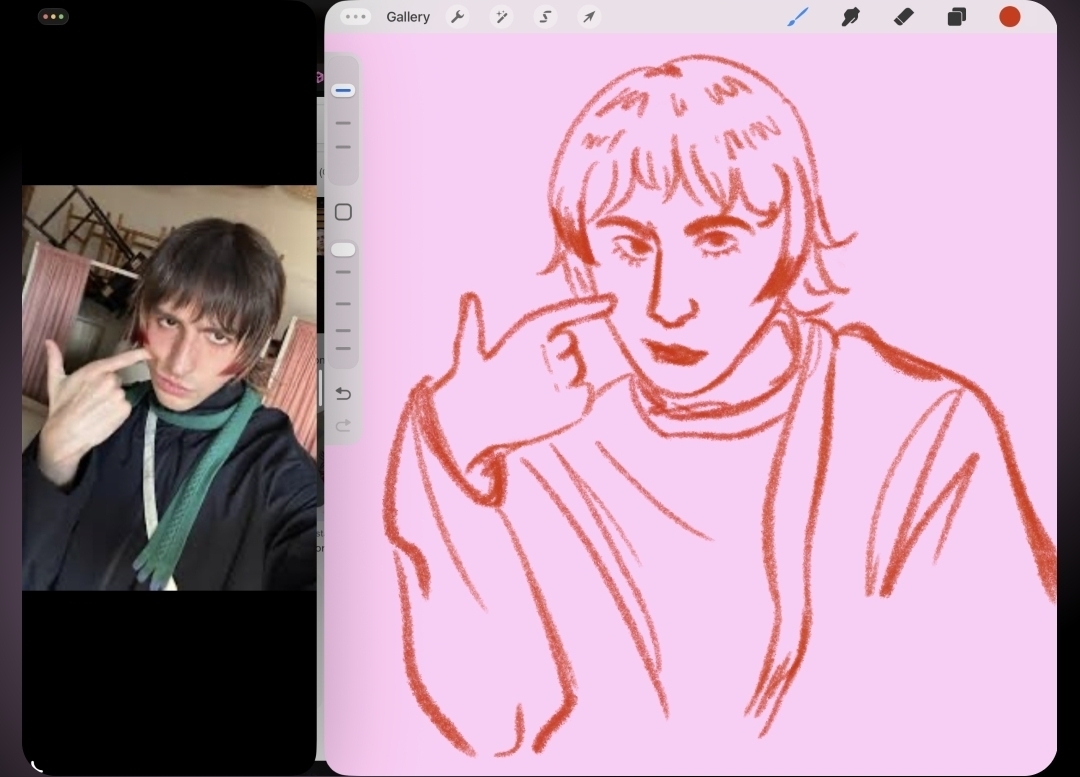Click the brush opacity slider handle
Screen dimensions: 1080x777
pos(343,249)
